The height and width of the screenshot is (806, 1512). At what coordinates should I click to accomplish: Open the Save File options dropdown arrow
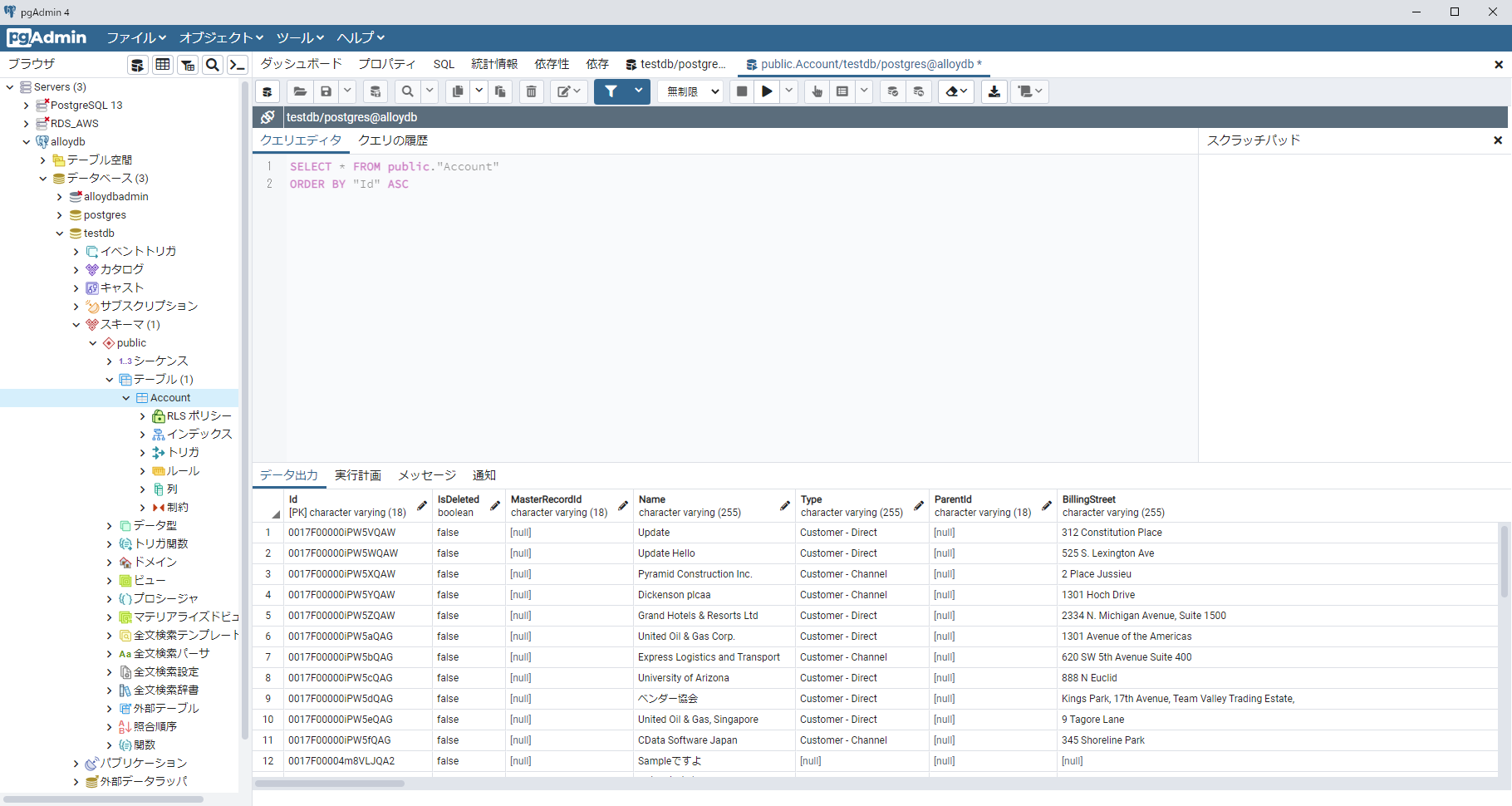348,91
